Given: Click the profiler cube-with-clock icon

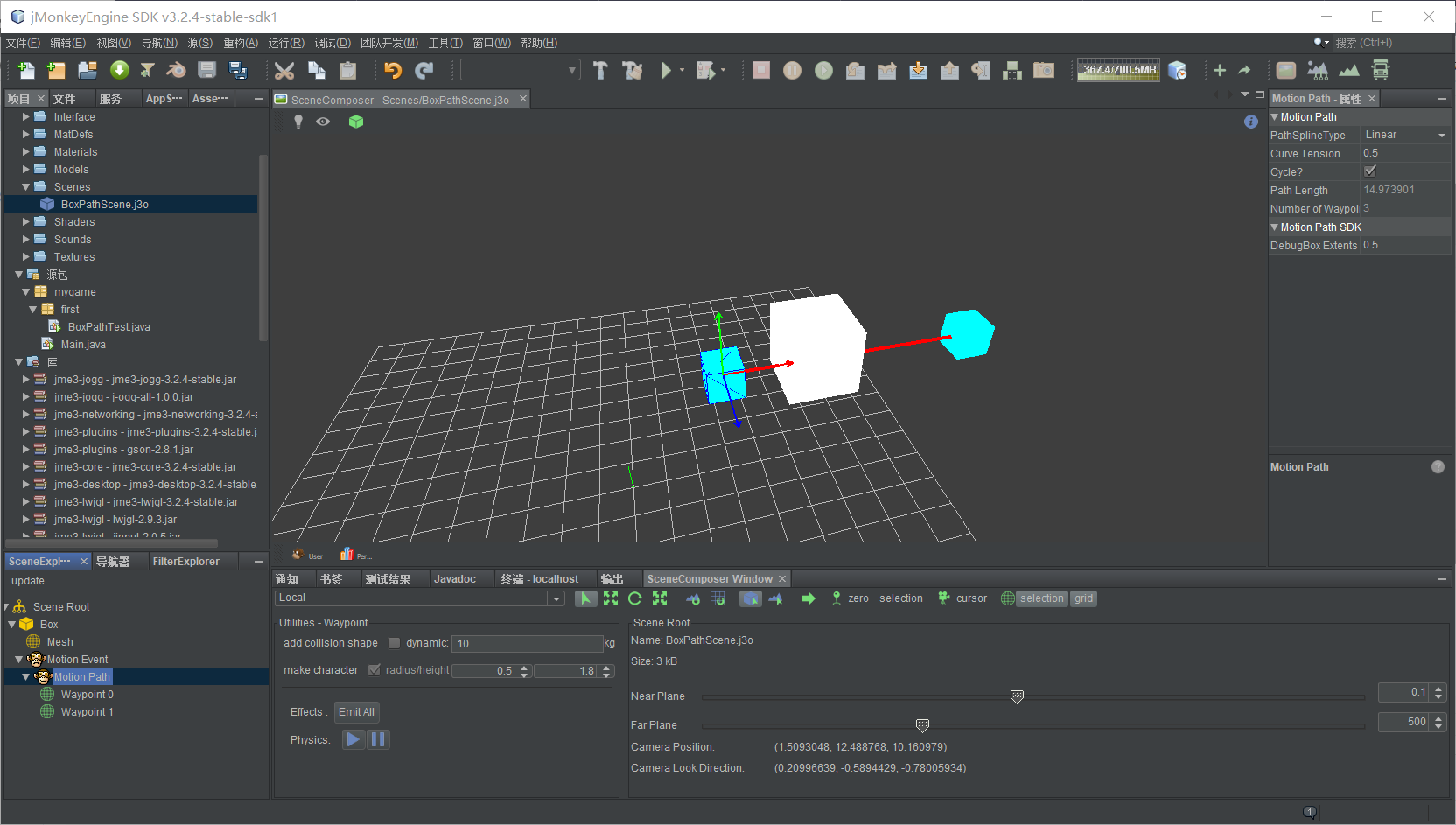Looking at the screenshot, I should pos(1178,70).
